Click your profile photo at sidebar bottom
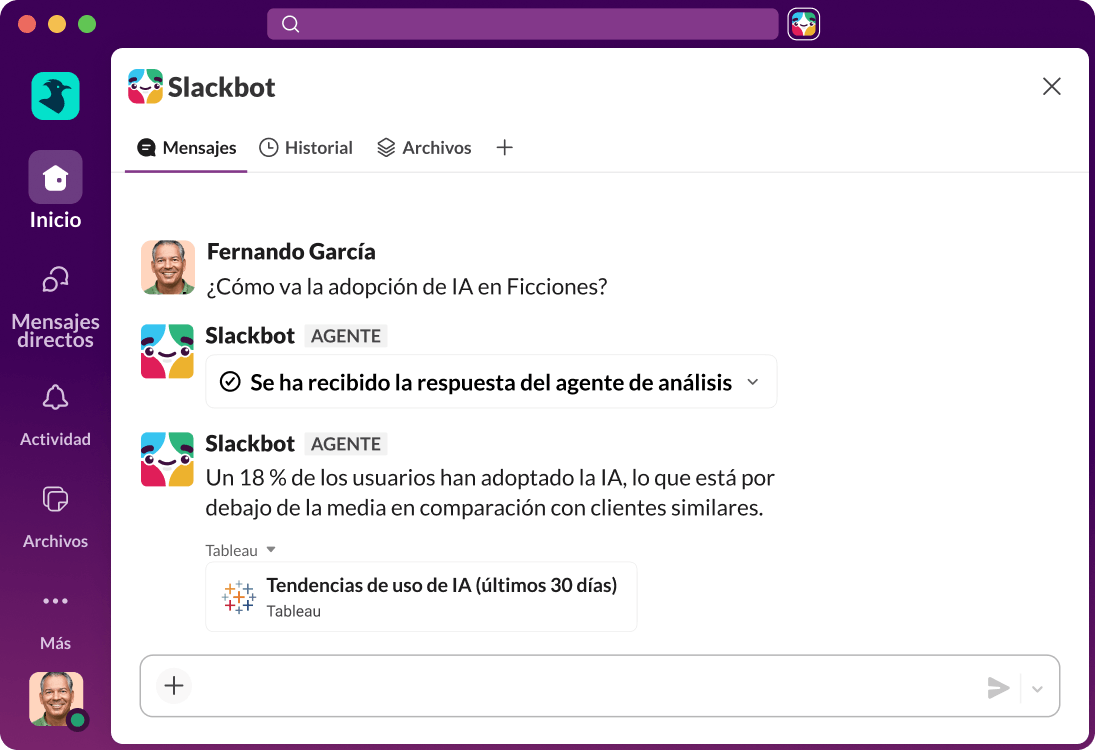 coord(55,699)
